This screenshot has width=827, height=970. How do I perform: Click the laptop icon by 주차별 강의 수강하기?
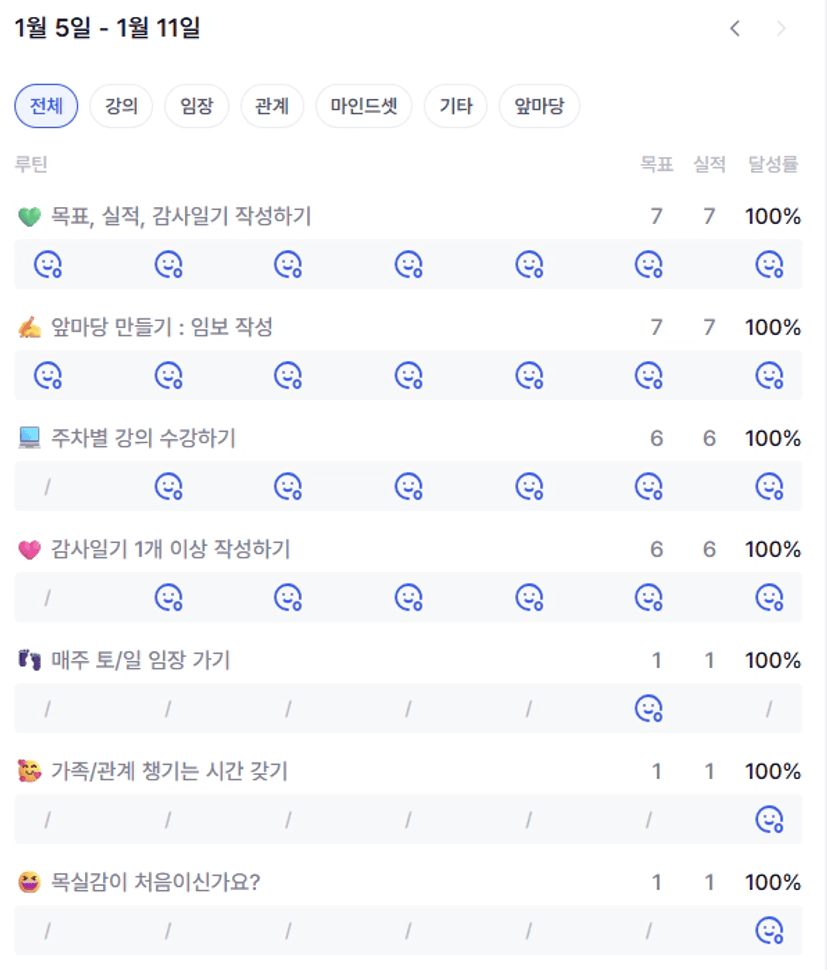point(30,438)
